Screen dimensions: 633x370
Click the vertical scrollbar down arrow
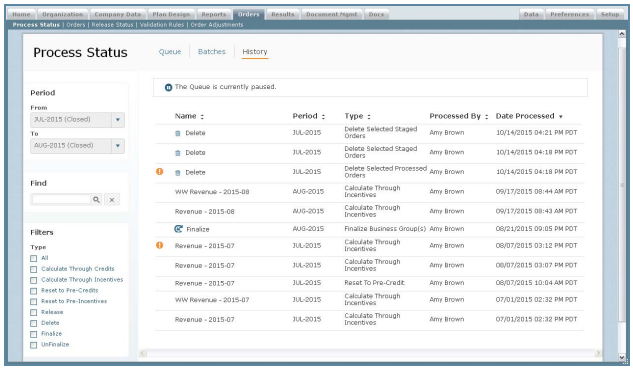point(622,357)
